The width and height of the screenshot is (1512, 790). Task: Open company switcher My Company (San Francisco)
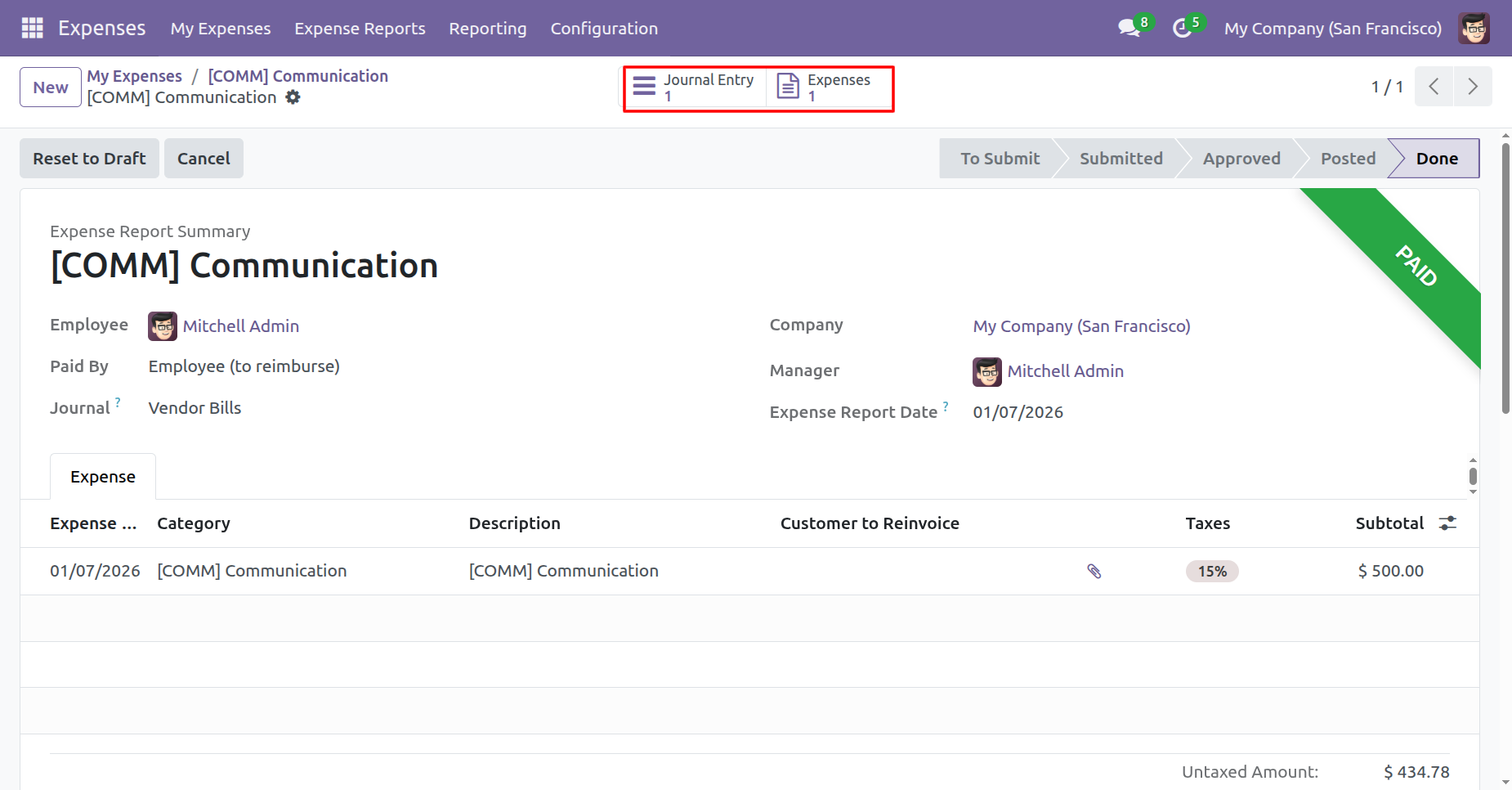(1332, 29)
